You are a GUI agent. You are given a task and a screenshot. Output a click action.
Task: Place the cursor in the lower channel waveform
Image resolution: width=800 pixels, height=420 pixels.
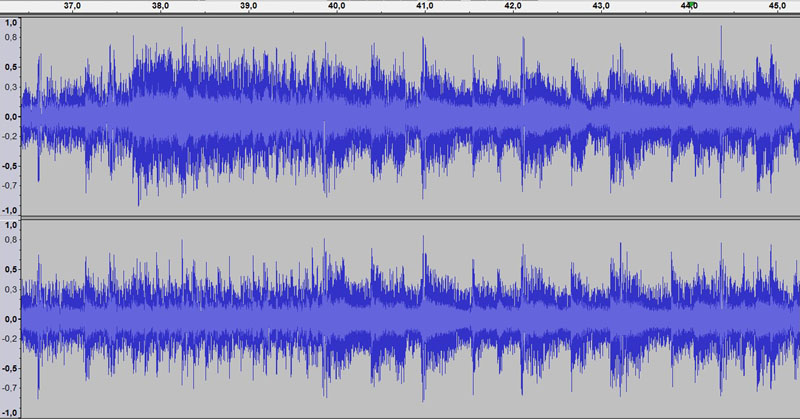click(410, 319)
